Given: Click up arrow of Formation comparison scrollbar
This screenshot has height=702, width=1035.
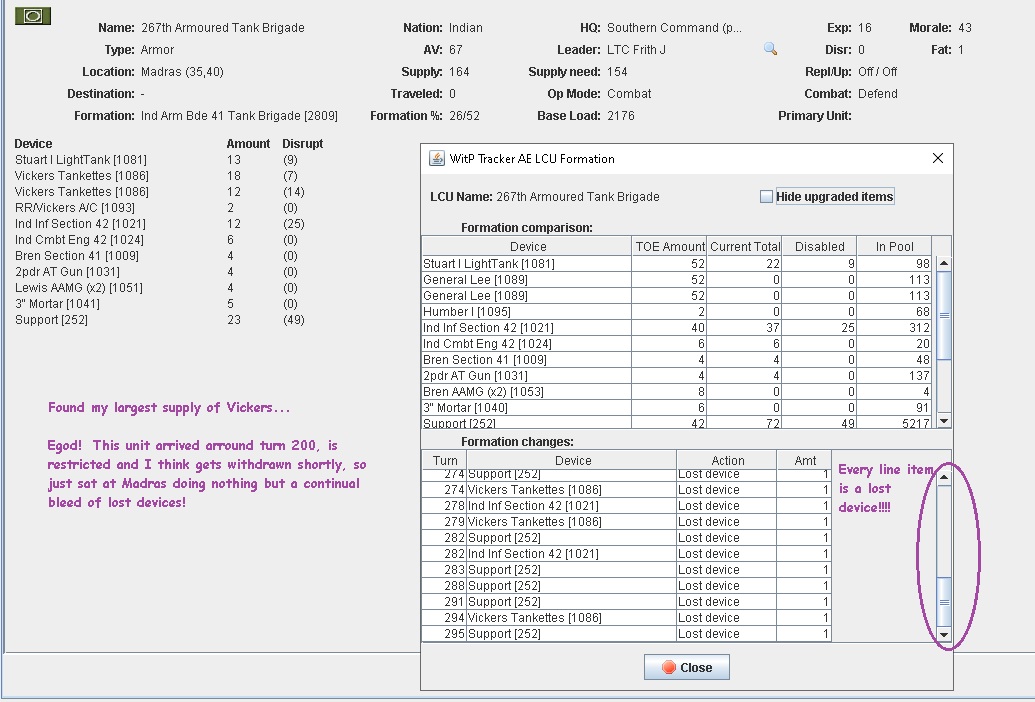Looking at the screenshot, I should point(944,263).
